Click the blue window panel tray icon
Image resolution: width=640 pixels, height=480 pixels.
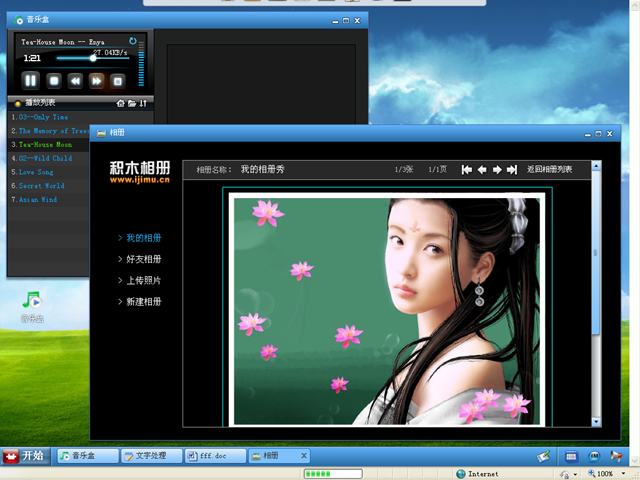(571, 456)
